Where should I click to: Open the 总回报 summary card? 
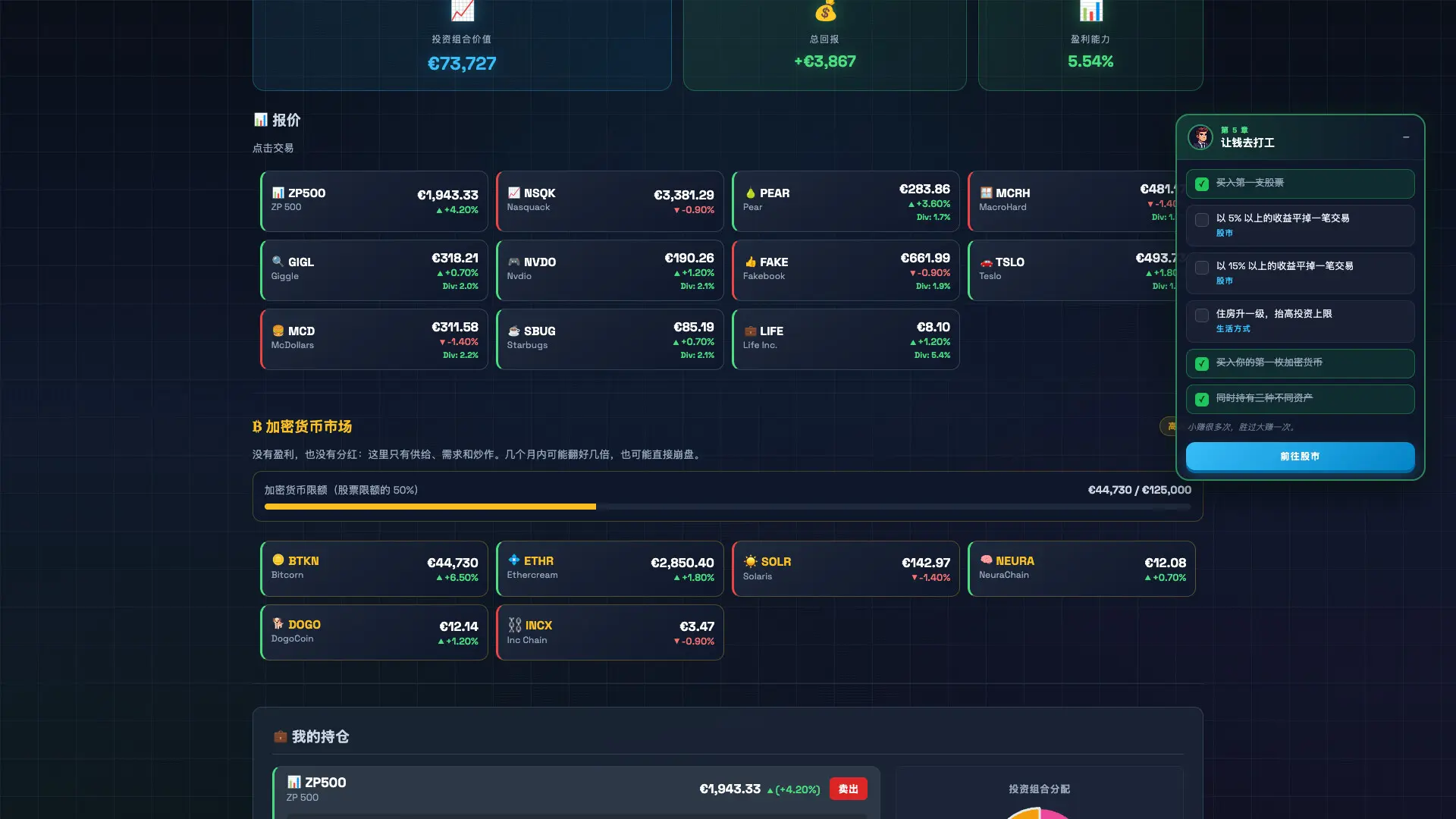(824, 45)
